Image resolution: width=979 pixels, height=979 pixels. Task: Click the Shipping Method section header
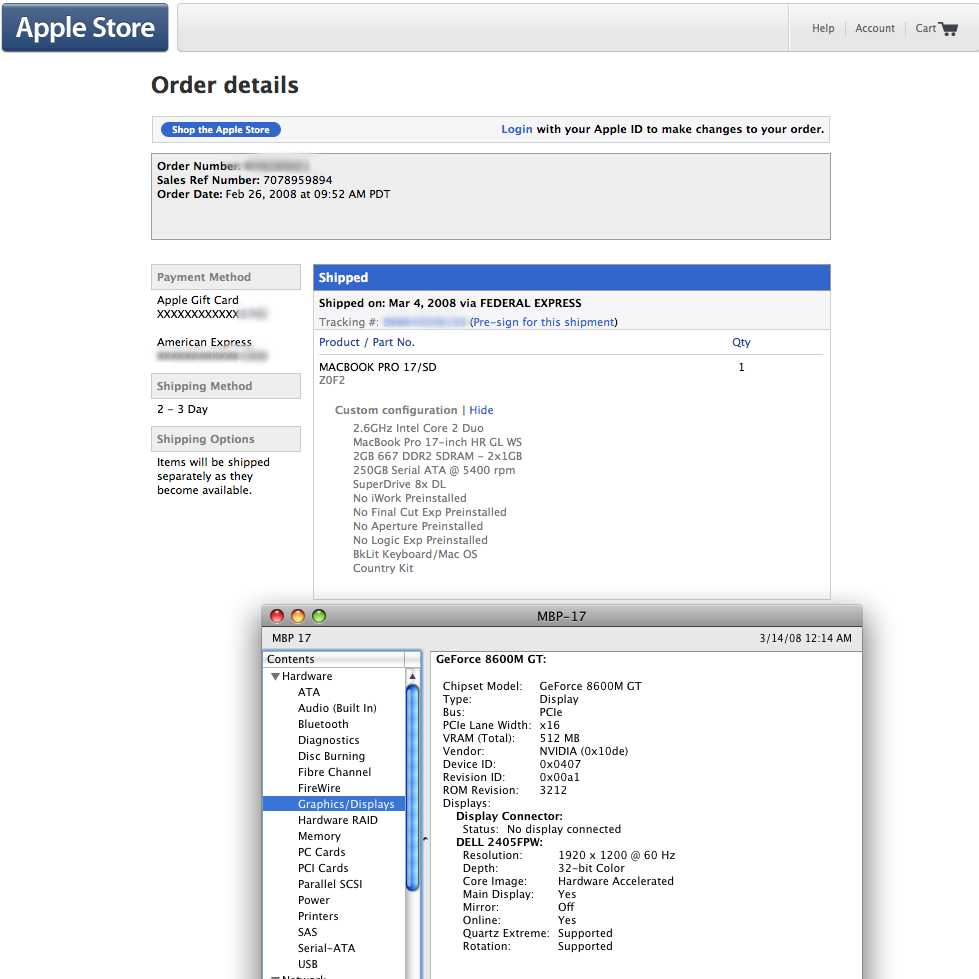225,386
